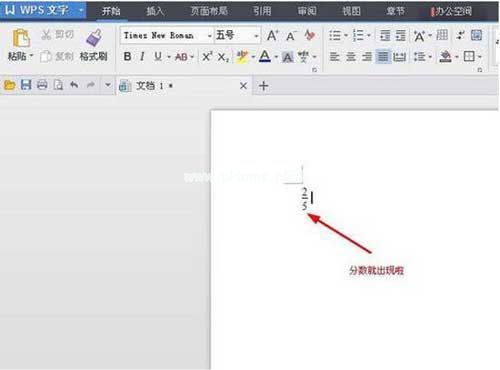Image resolution: width=500 pixels, height=370 pixels.
Task: Switch to the 引用 (References) tab
Action: coord(262,11)
